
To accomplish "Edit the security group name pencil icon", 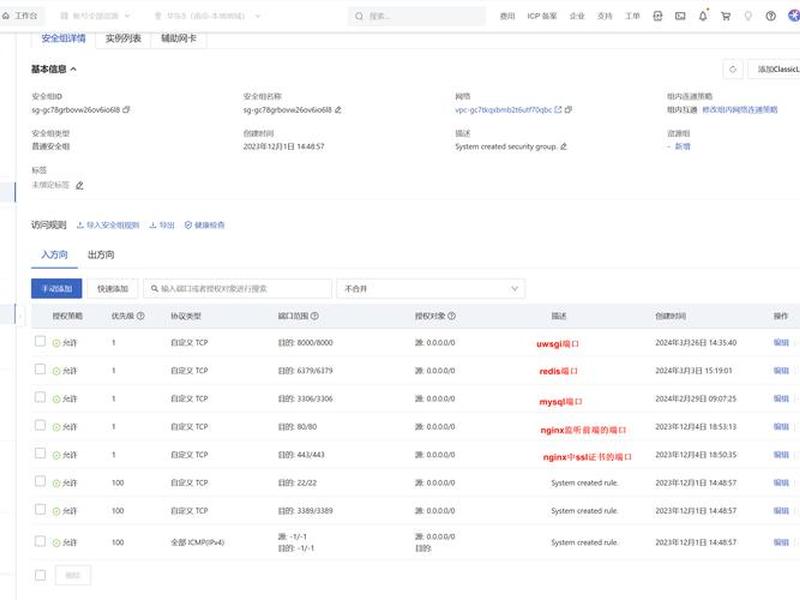I will point(338,109).
